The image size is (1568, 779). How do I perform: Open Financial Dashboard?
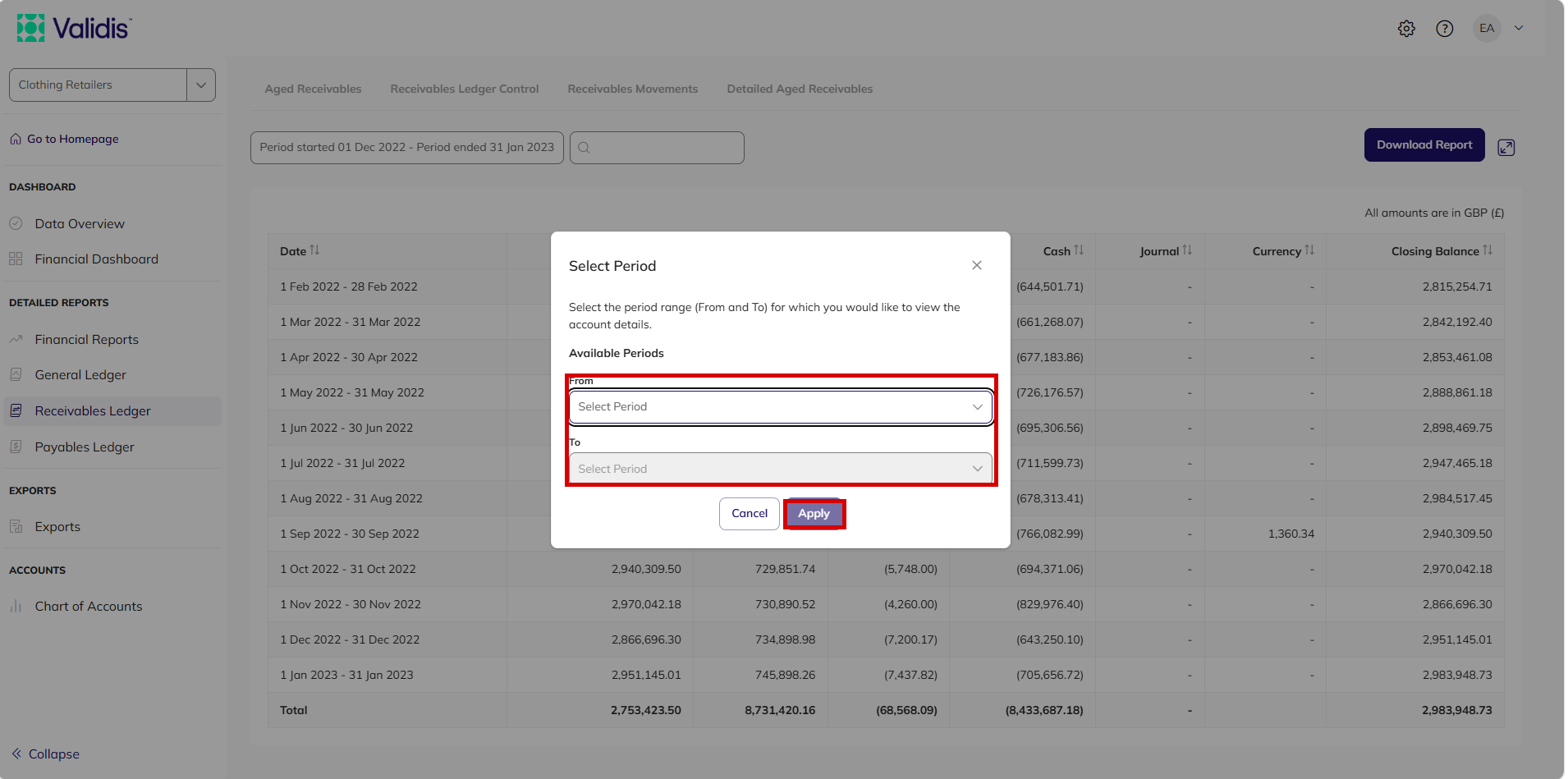[x=96, y=259]
